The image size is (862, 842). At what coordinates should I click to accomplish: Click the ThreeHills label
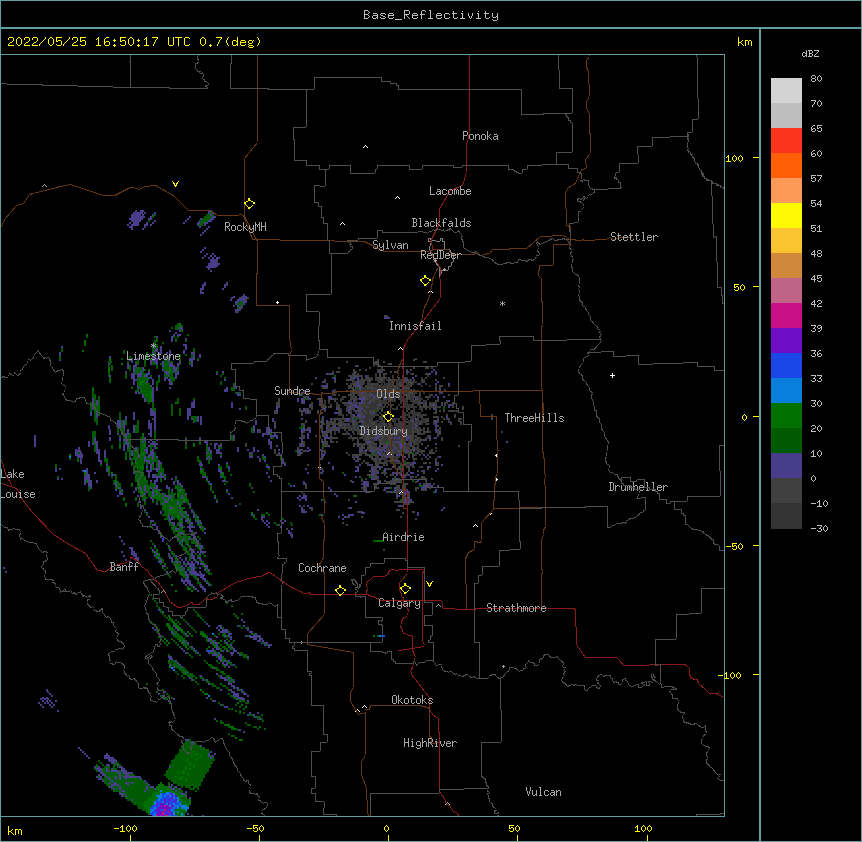pyautogui.click(x=534, y=418)
